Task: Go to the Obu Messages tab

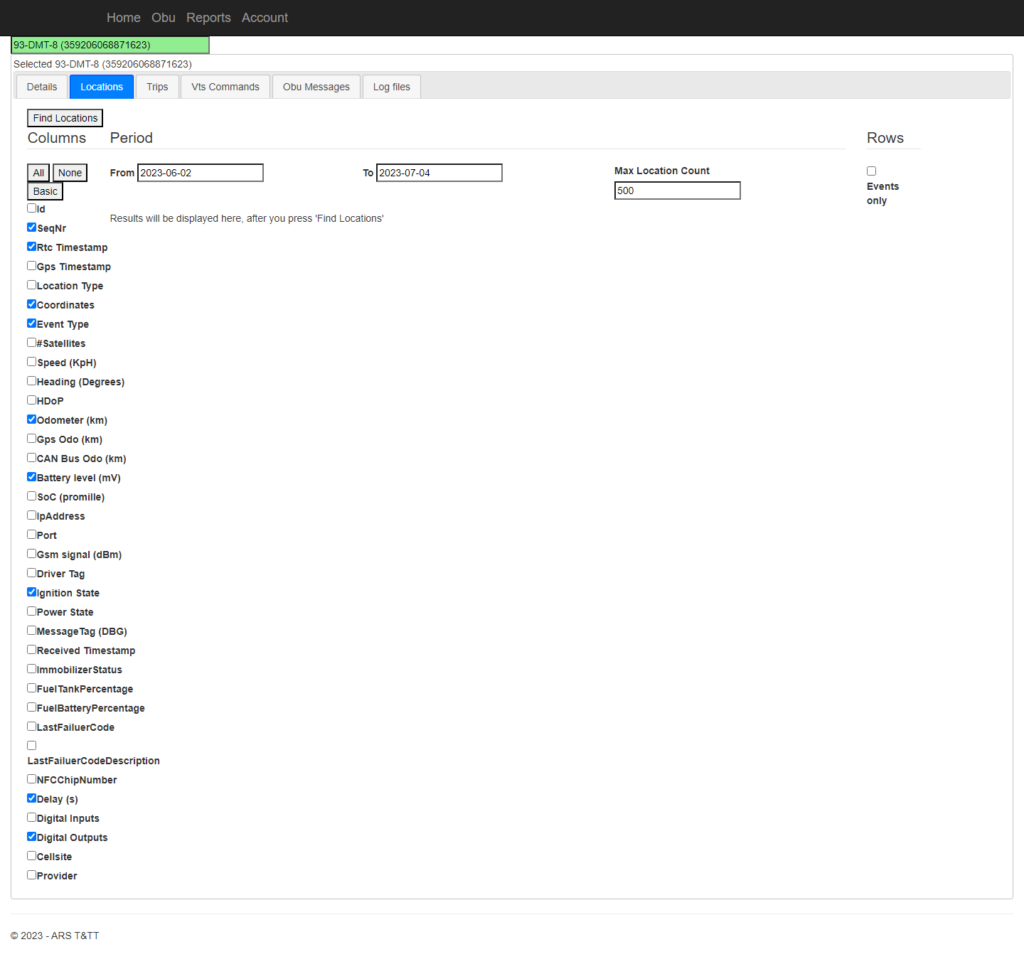Action: (x=316, y=87)
